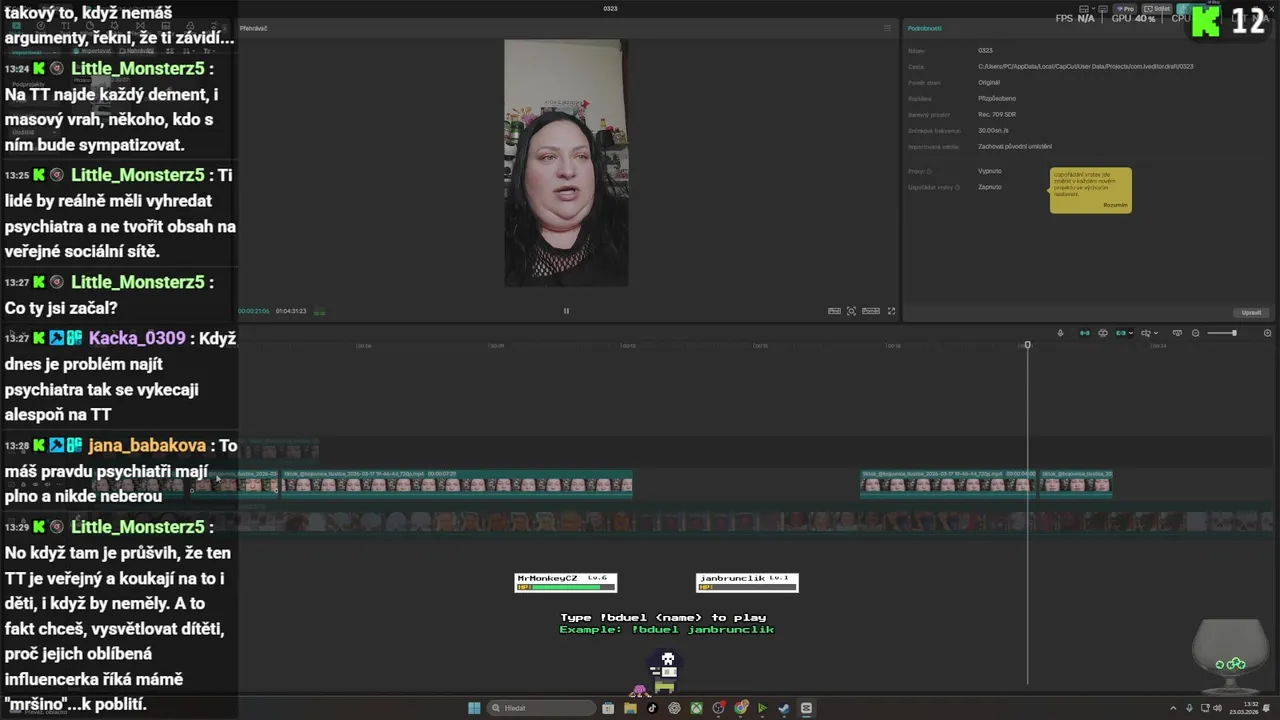Toggle the preview axis icon on timeline
Viewport: 1280px width, 720px height.
point(1146,333)
